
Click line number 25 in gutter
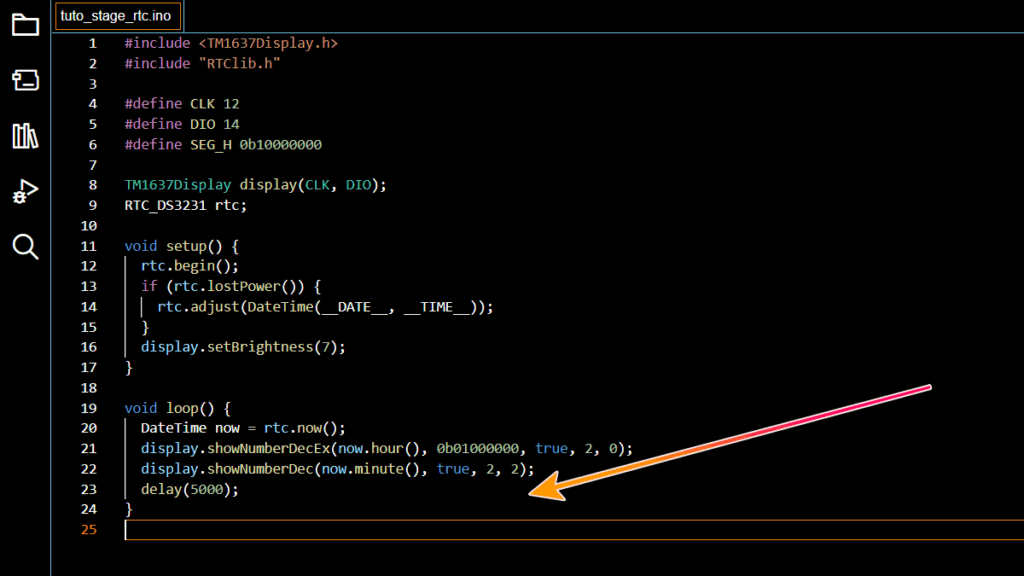89,530
